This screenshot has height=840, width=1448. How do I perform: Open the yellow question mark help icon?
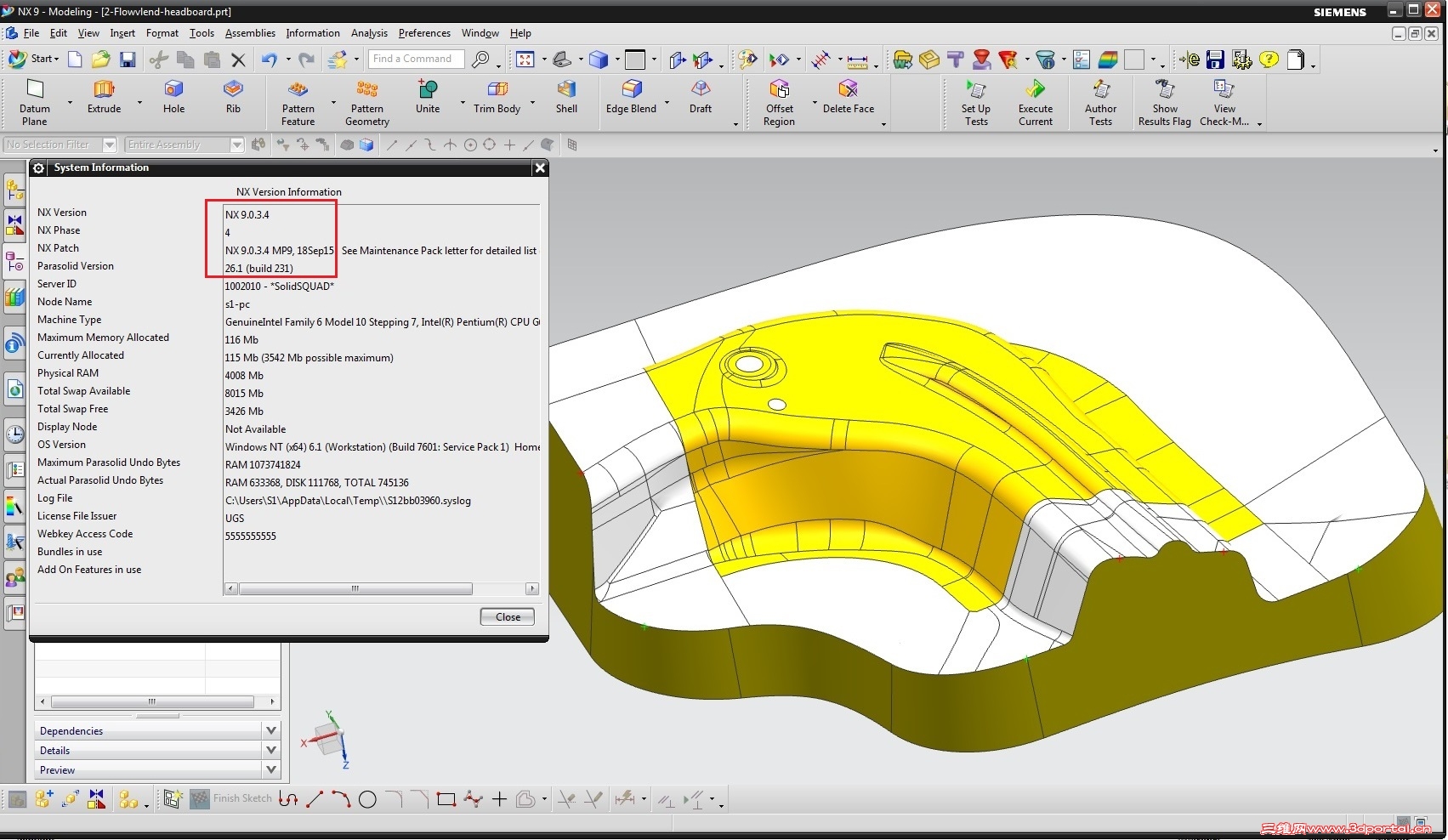1269,60
